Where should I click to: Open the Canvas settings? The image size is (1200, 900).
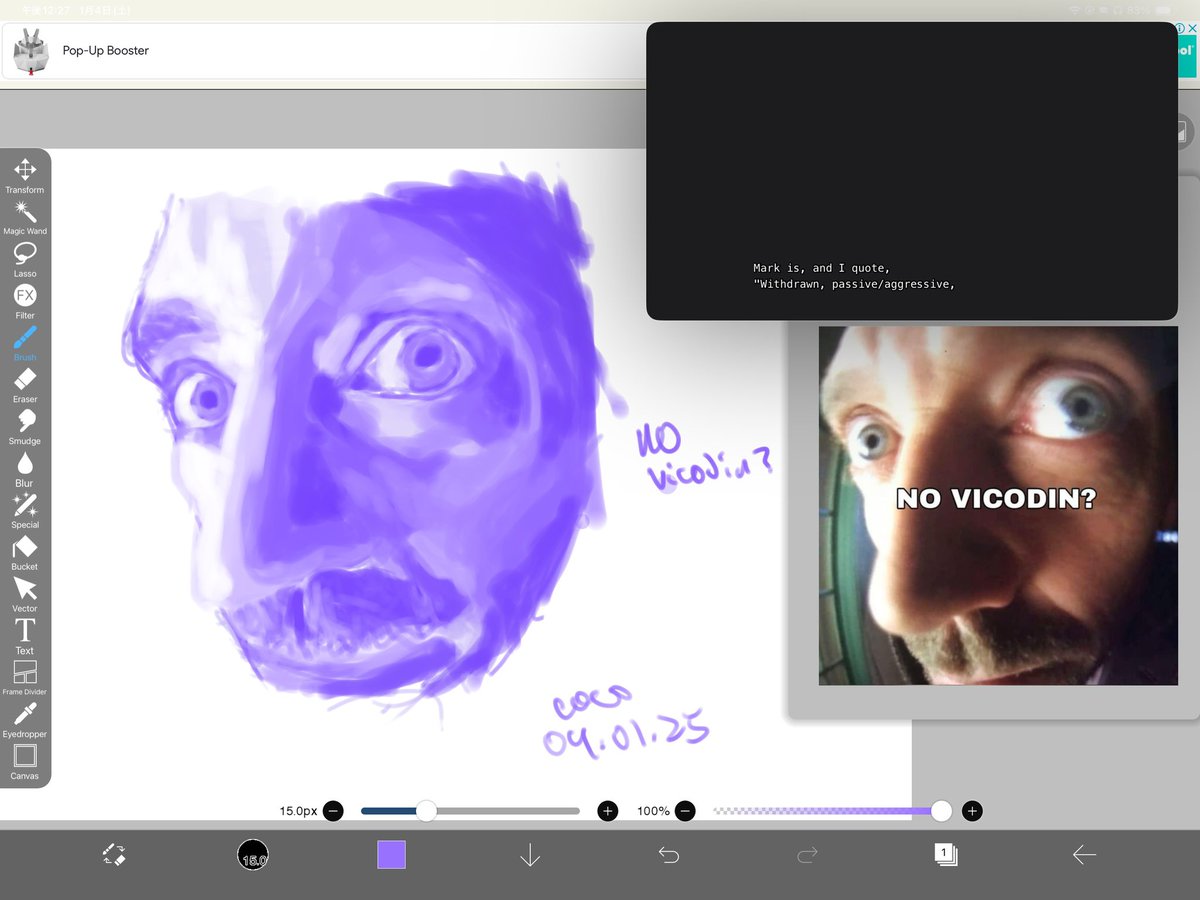pos(24,758)
